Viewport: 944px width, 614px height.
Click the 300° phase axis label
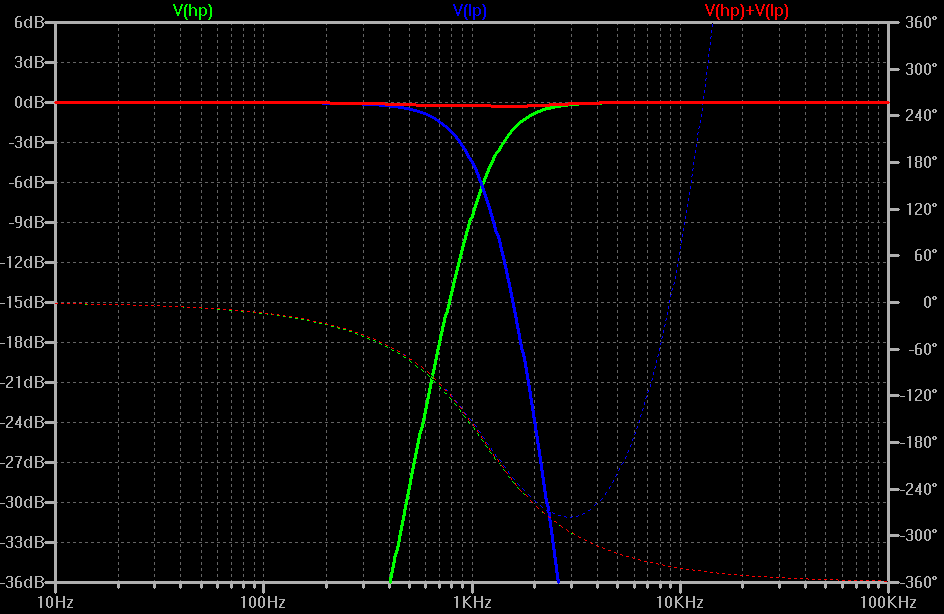click(921, 69)
